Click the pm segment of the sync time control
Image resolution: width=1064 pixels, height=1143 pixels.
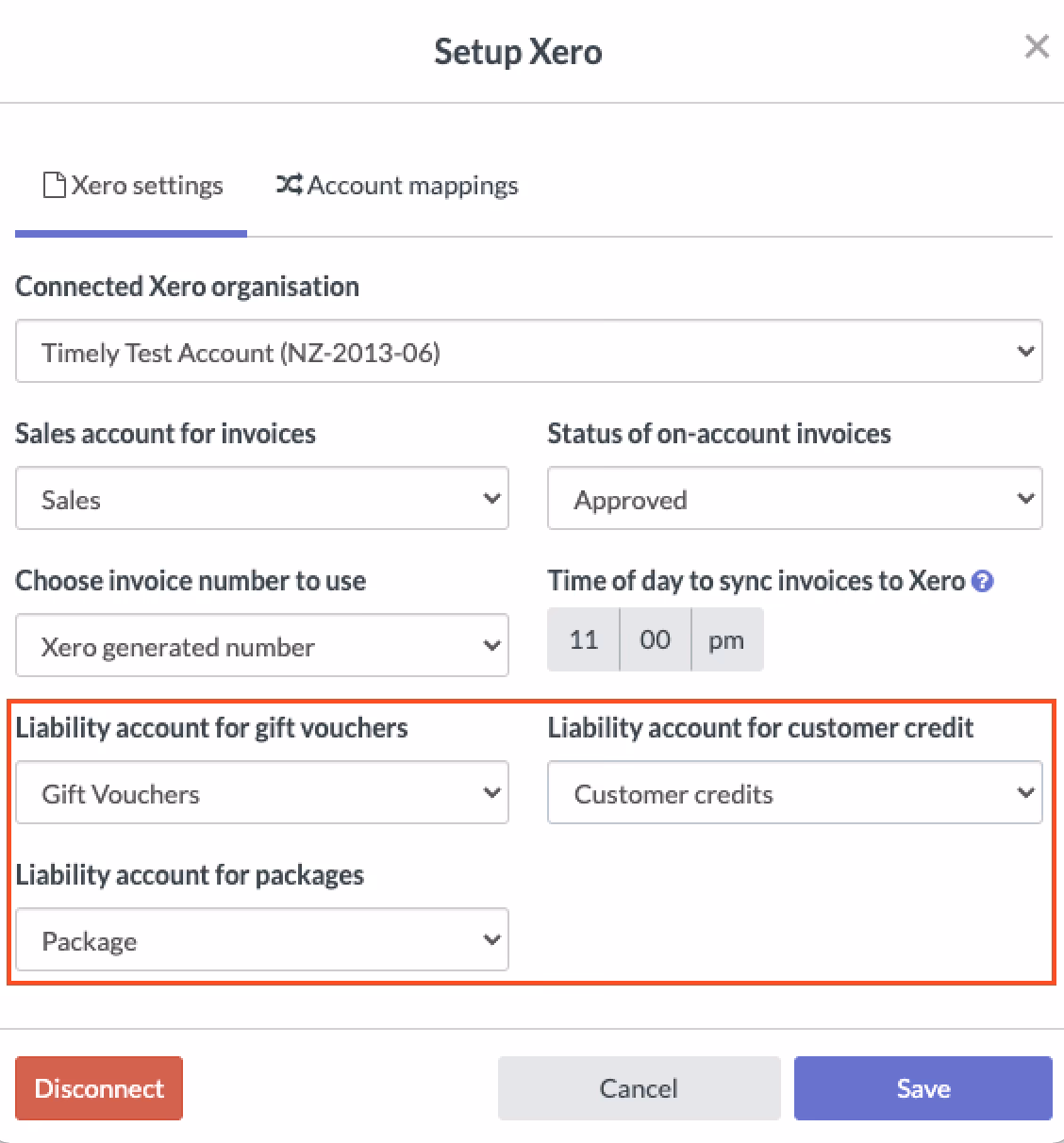point(726,639)
